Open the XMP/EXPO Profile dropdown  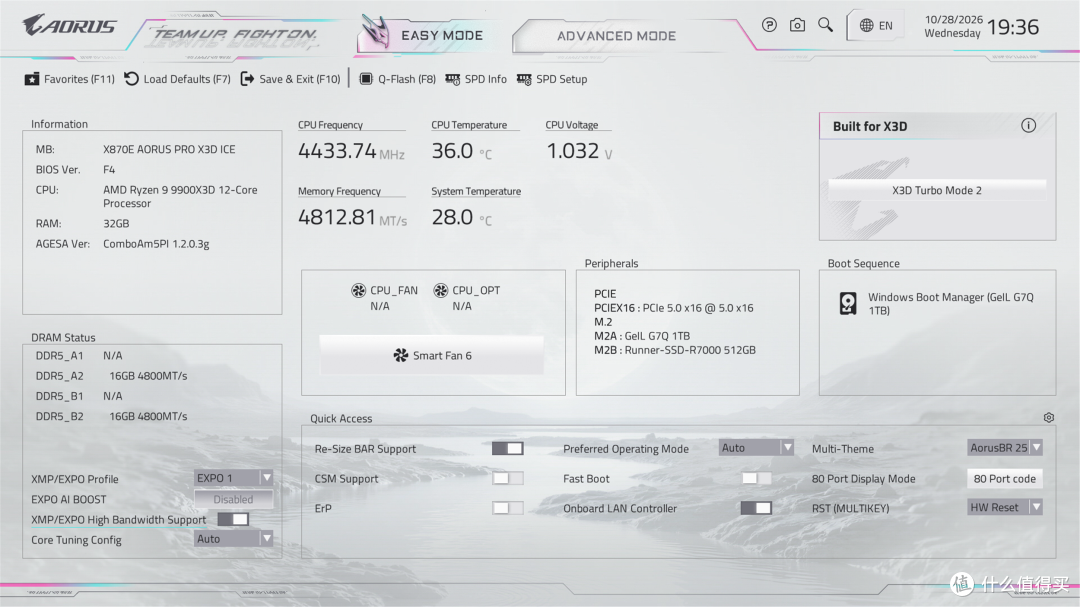click(233, 477)
